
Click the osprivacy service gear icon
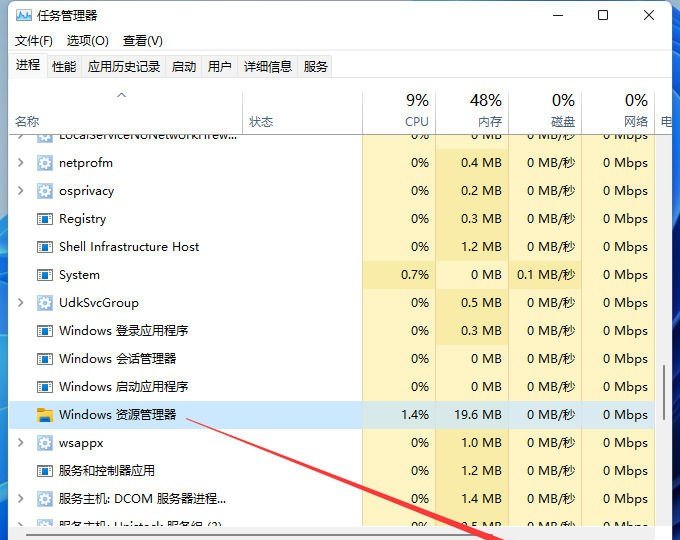(45, 191)
